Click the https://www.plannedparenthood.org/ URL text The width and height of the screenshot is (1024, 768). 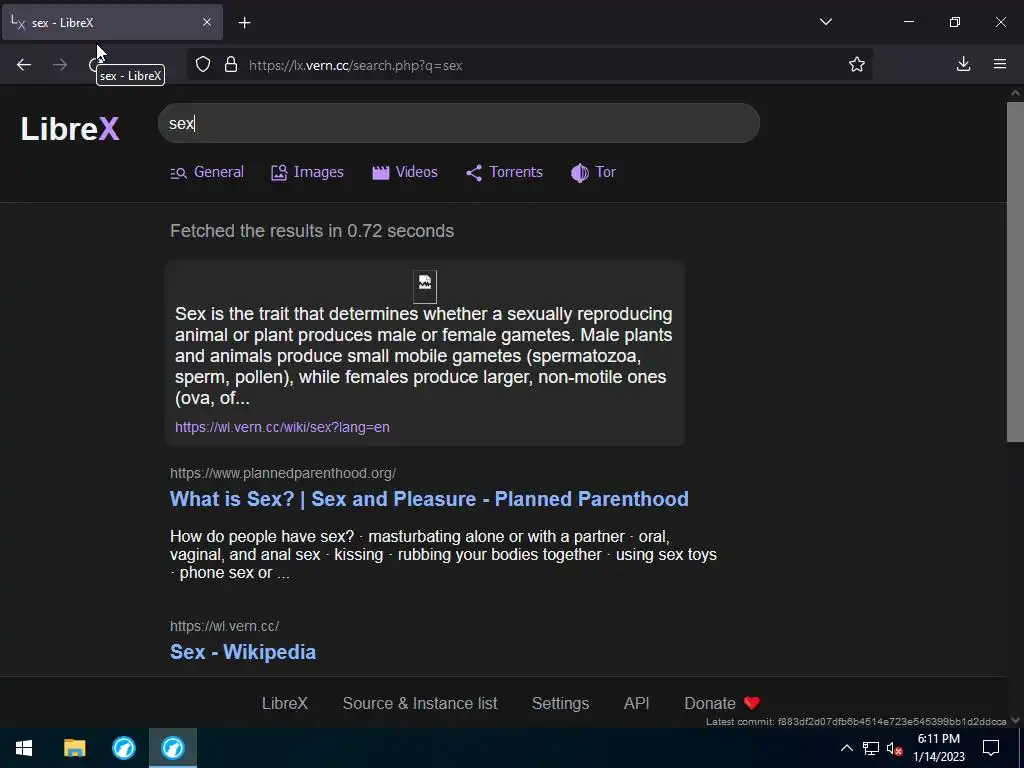click(x=283, y=473)
